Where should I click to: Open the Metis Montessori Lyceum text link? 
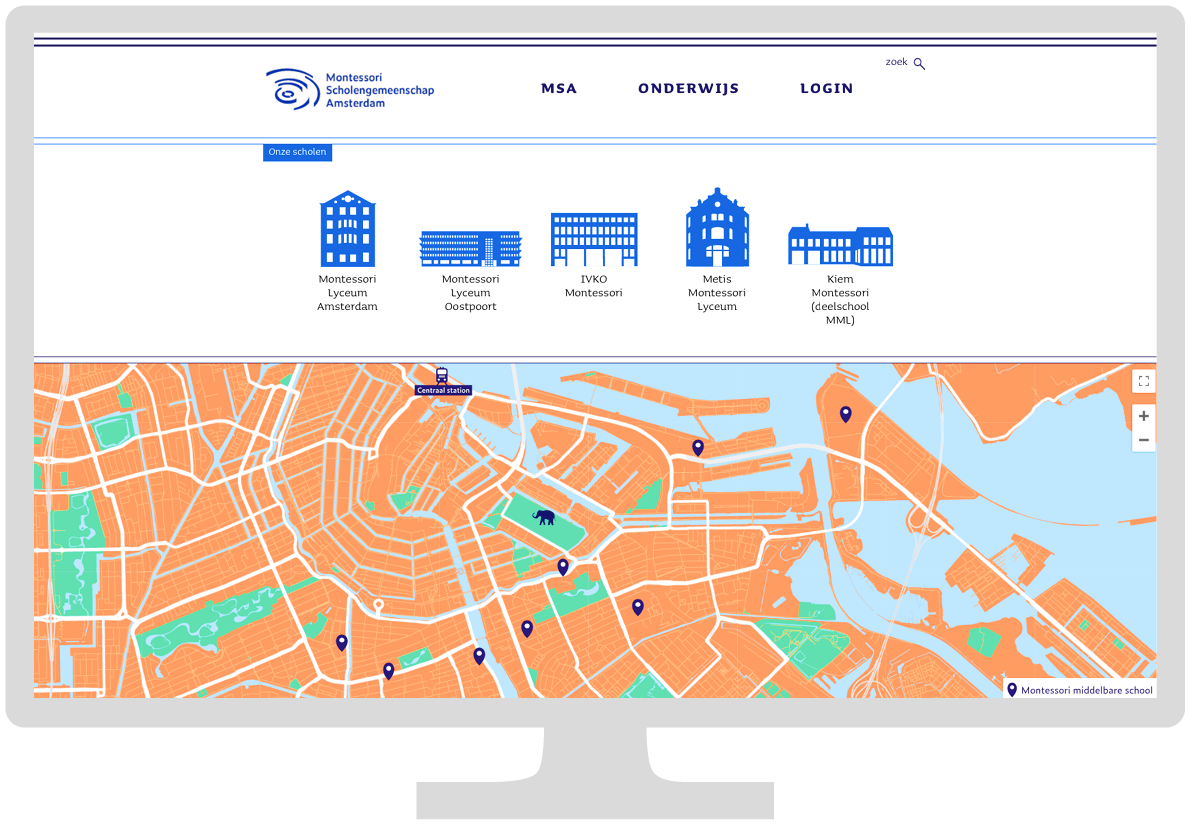(x=717, y=293)
